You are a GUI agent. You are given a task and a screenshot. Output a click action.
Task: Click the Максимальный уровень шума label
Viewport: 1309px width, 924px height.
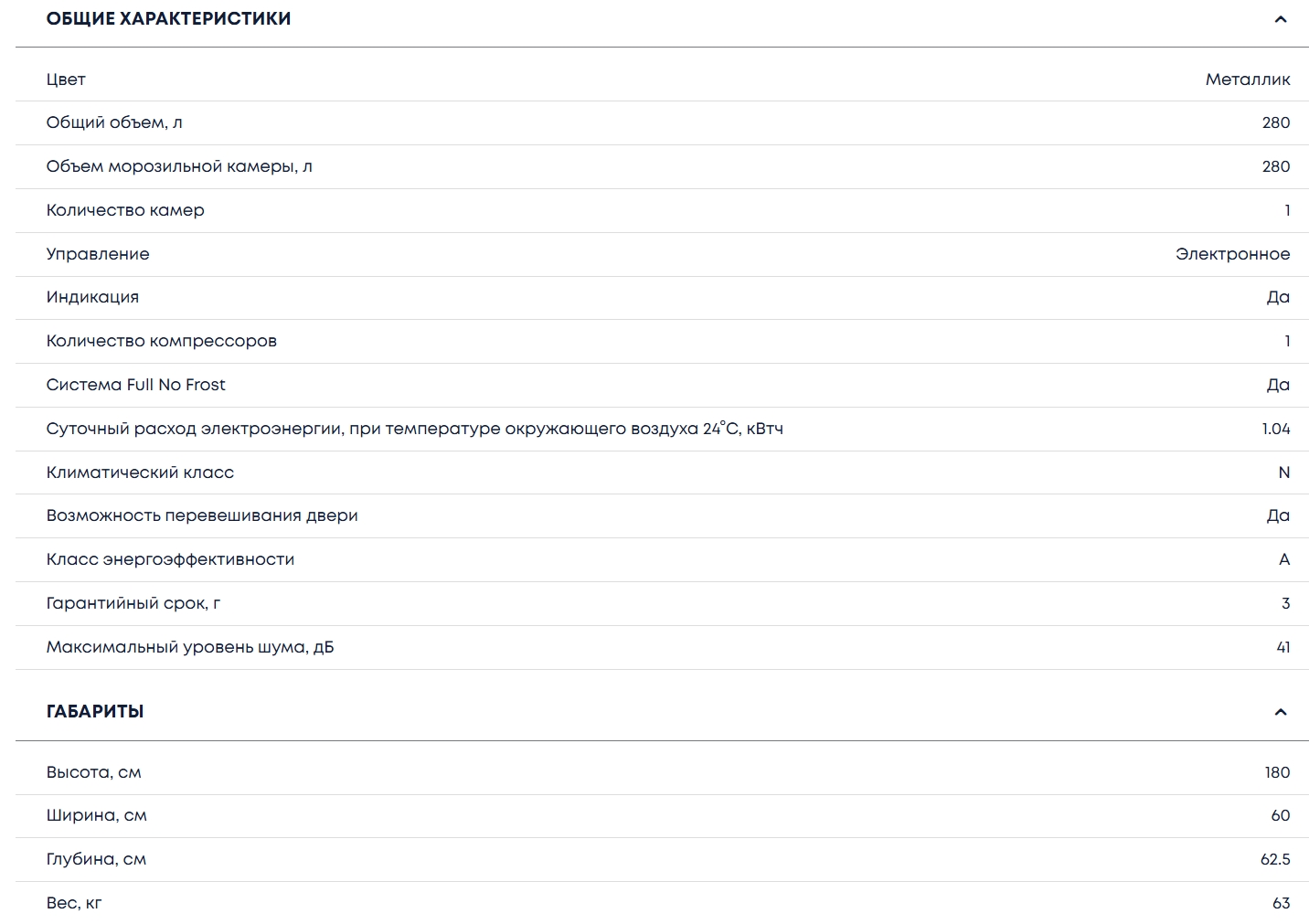click(190, 647)
